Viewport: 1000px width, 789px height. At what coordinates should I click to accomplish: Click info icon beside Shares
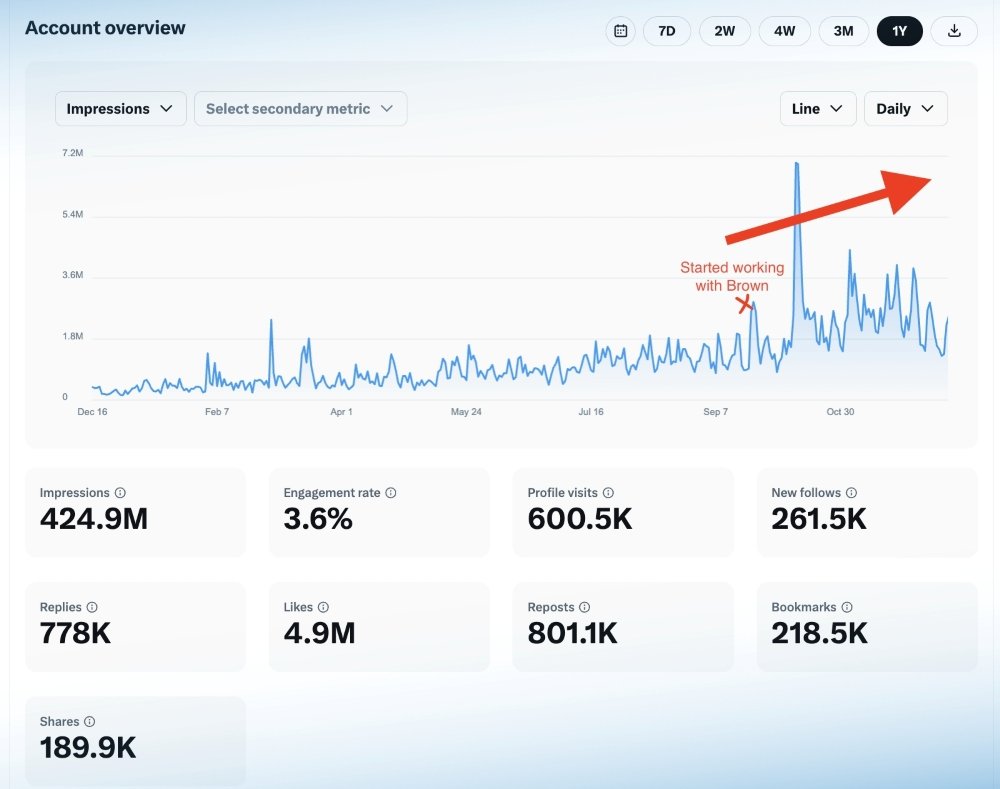point(89,721)
